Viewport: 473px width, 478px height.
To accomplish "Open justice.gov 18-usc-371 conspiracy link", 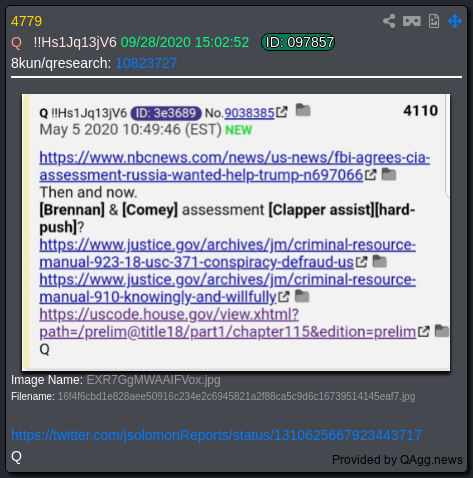I will [x=227, y=253].
